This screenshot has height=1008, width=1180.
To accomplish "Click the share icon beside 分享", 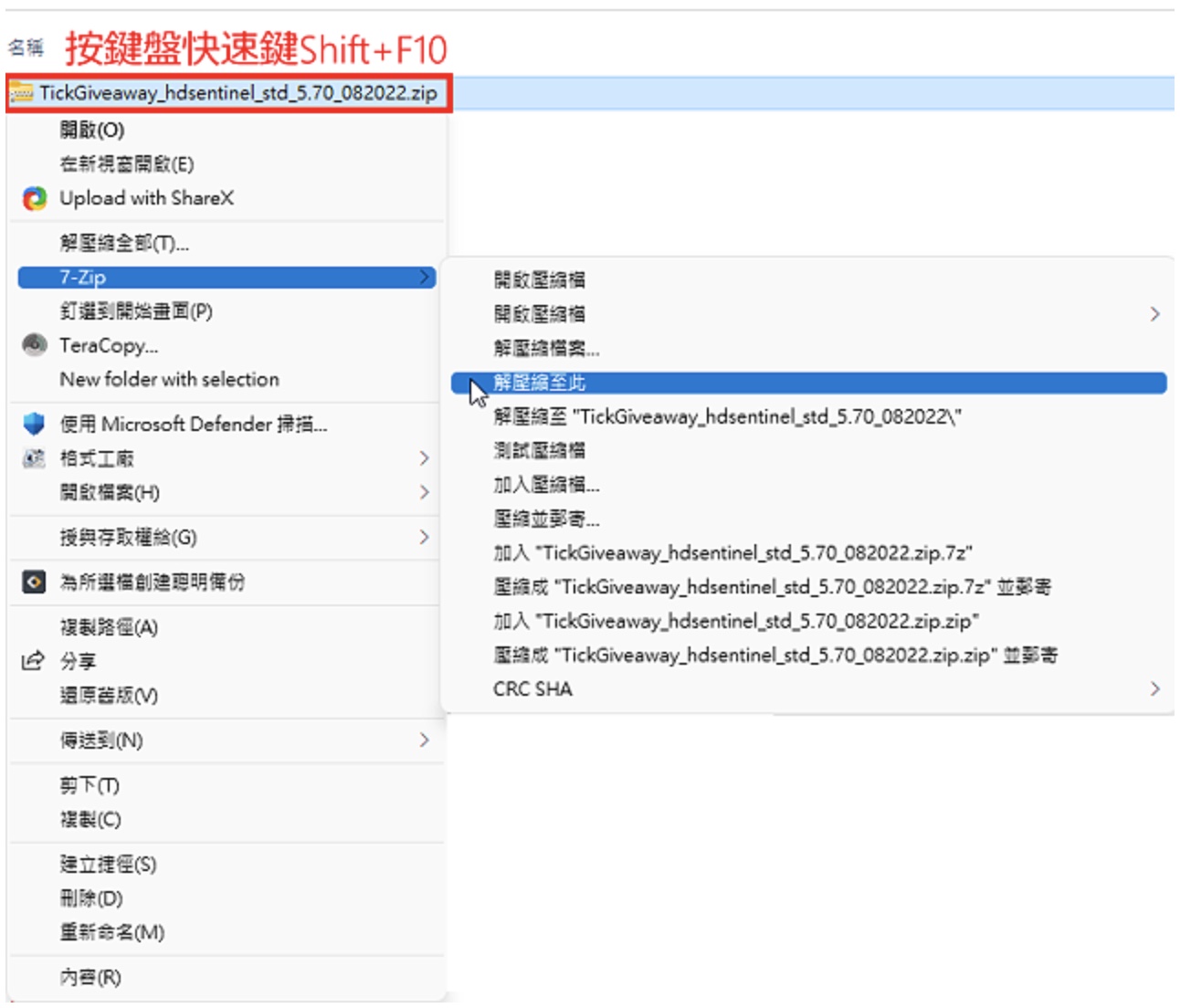I will [33, 660].
